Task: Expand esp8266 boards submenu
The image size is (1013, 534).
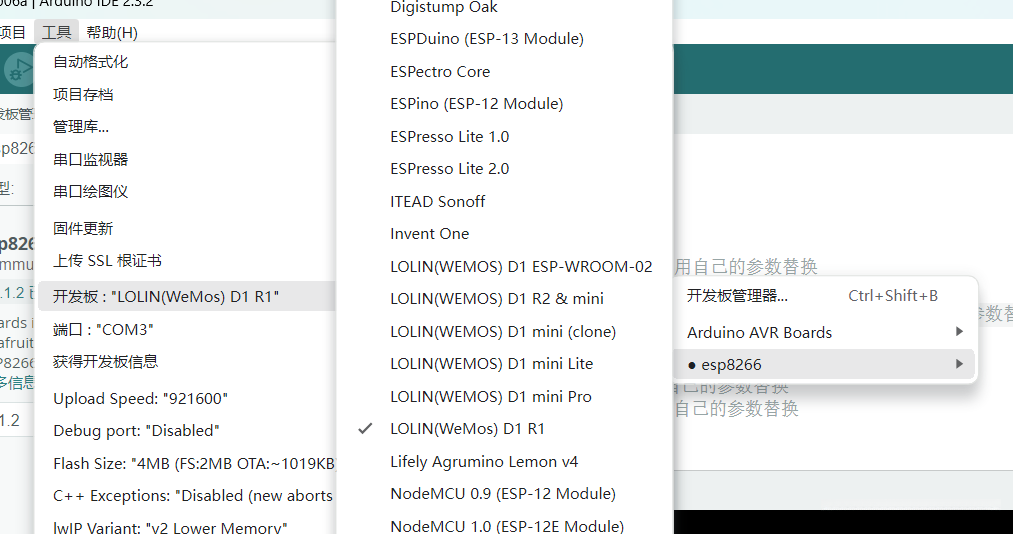Action: [x=824, y=365]
